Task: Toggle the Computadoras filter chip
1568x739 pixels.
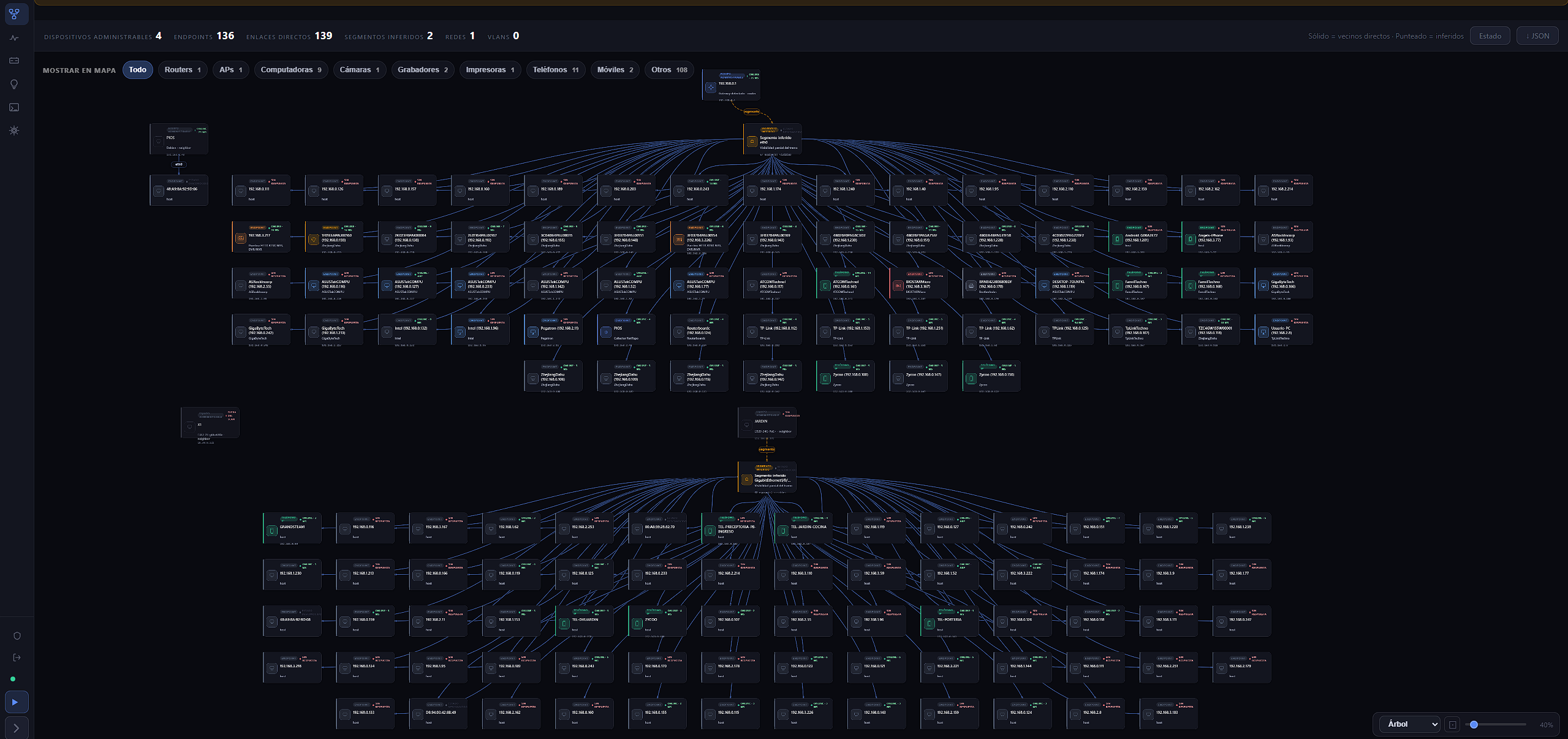Action: click(x=291, y=70)
